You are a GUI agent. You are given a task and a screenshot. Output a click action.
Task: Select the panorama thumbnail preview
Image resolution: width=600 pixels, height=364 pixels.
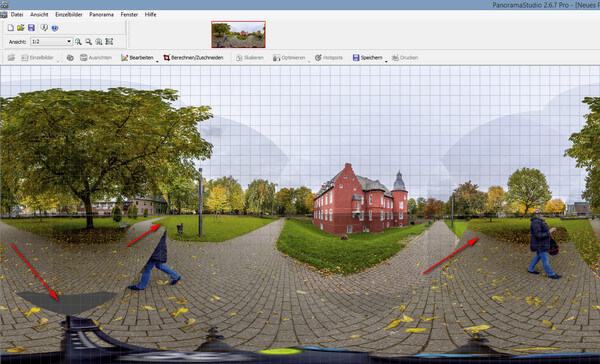(x=238, y=34)
